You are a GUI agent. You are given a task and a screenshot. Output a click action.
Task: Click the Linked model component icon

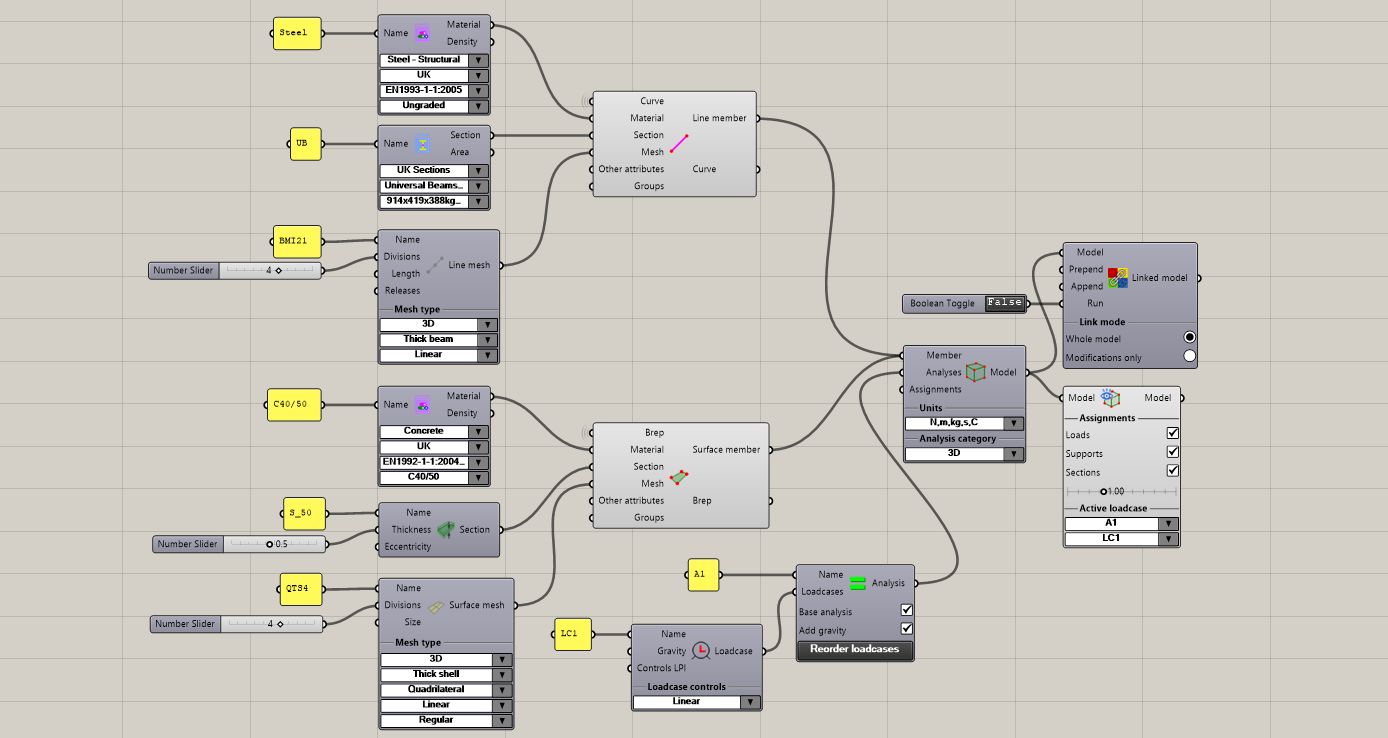pyautogui.click(x=1118, y=278)
